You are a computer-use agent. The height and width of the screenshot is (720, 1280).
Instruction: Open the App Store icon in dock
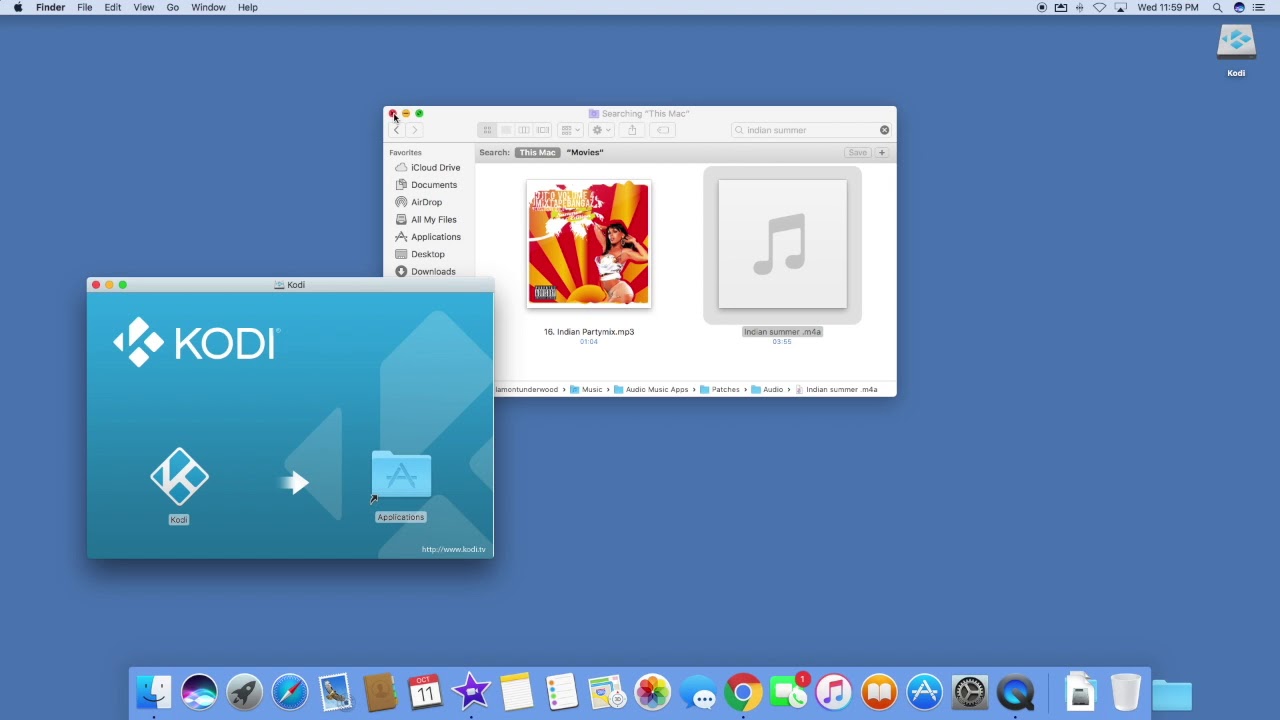pos(924,692)
